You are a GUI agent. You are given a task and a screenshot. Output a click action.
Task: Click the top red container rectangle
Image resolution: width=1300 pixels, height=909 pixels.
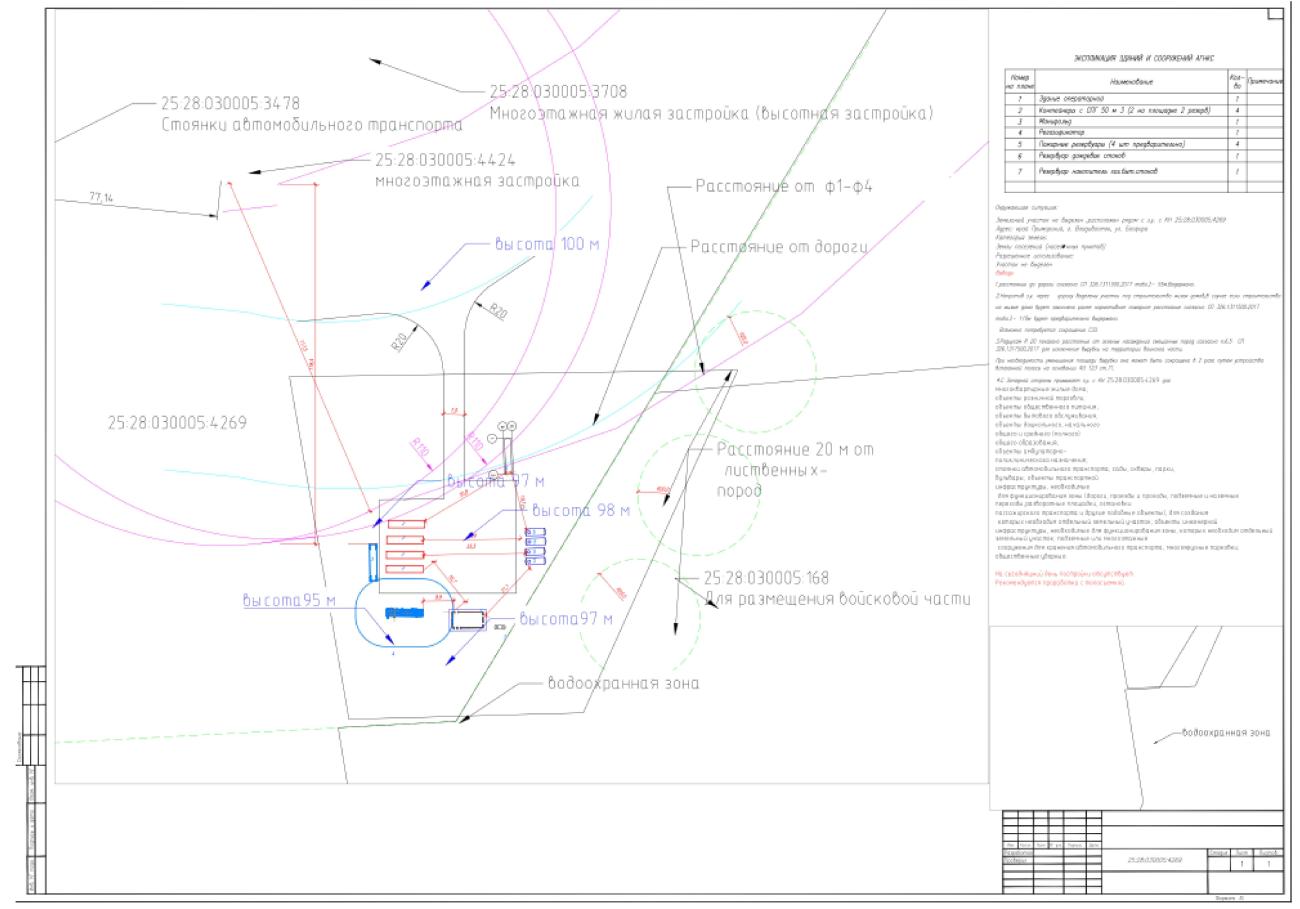406,523
